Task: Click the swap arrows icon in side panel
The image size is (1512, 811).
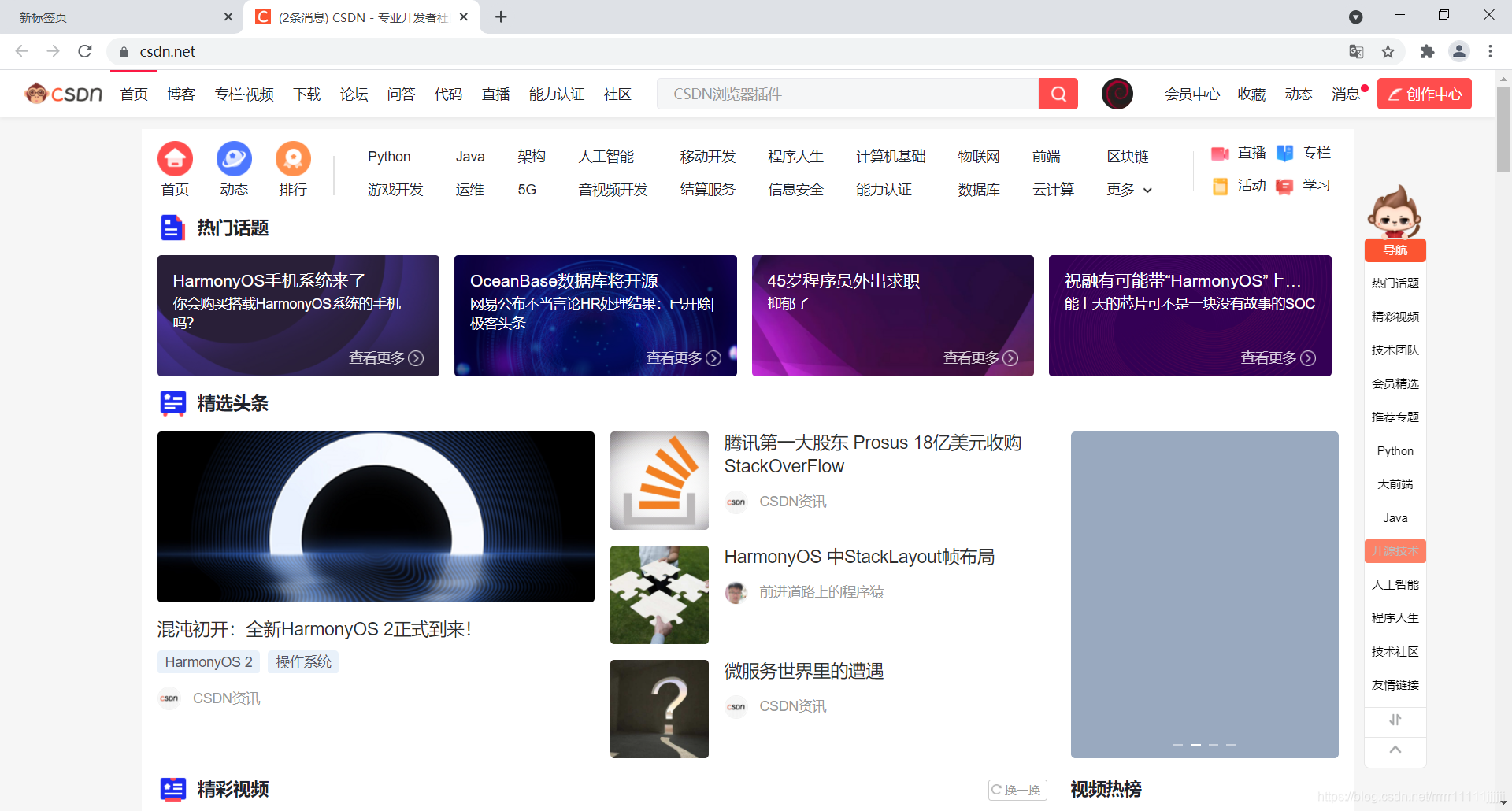Action: coord(1395,720)
